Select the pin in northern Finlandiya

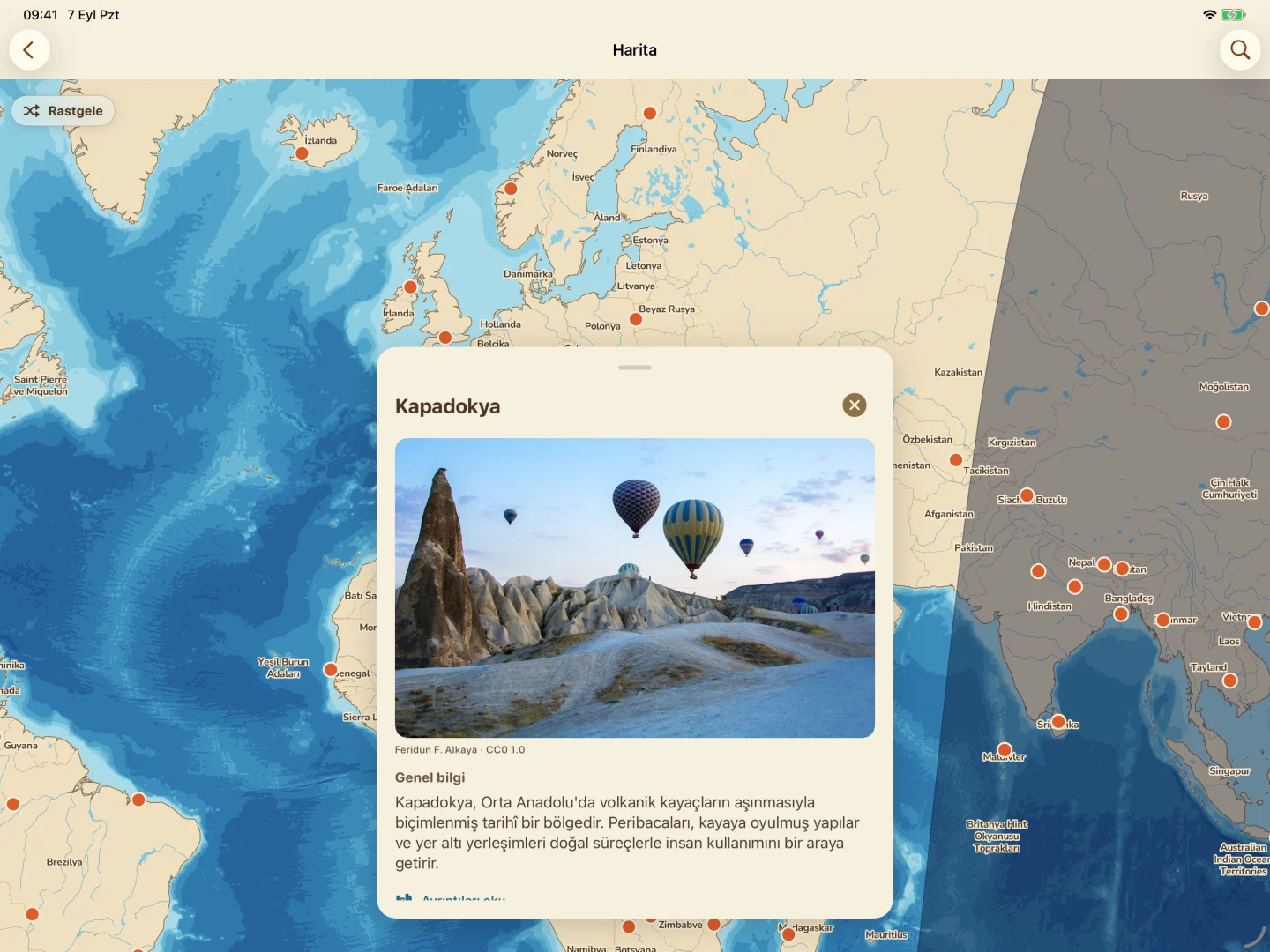pyautogui.click(x=650, y=113)
